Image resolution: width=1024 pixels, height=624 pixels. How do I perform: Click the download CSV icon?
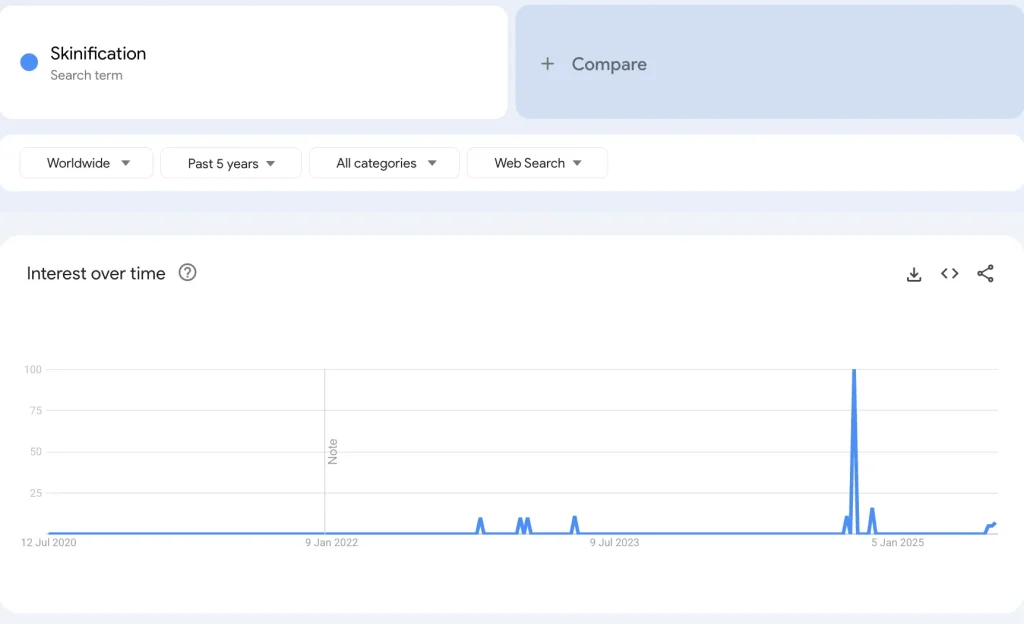(913, 274)
